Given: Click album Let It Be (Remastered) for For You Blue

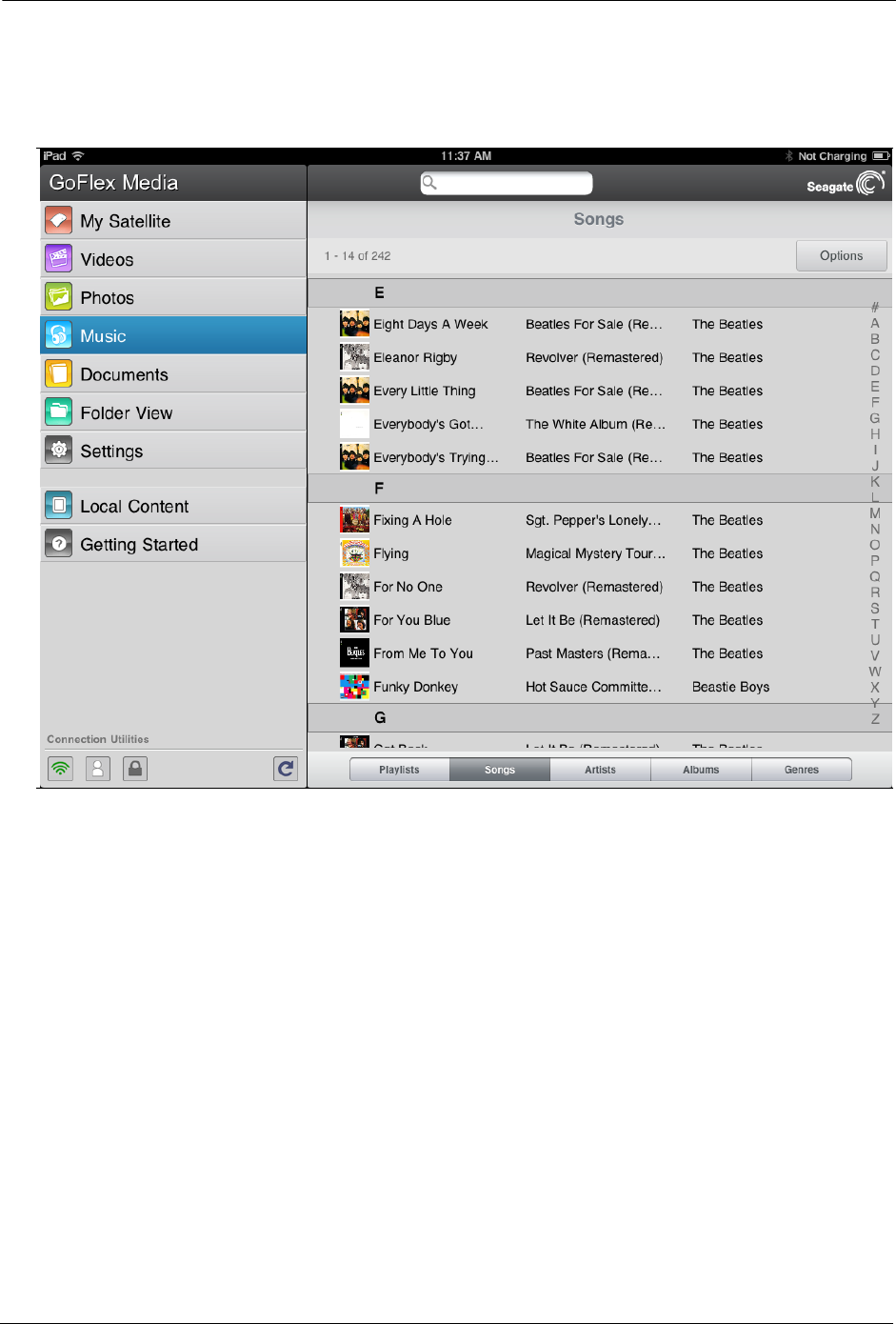Looking at the screenshot, I should click(592, 620).
